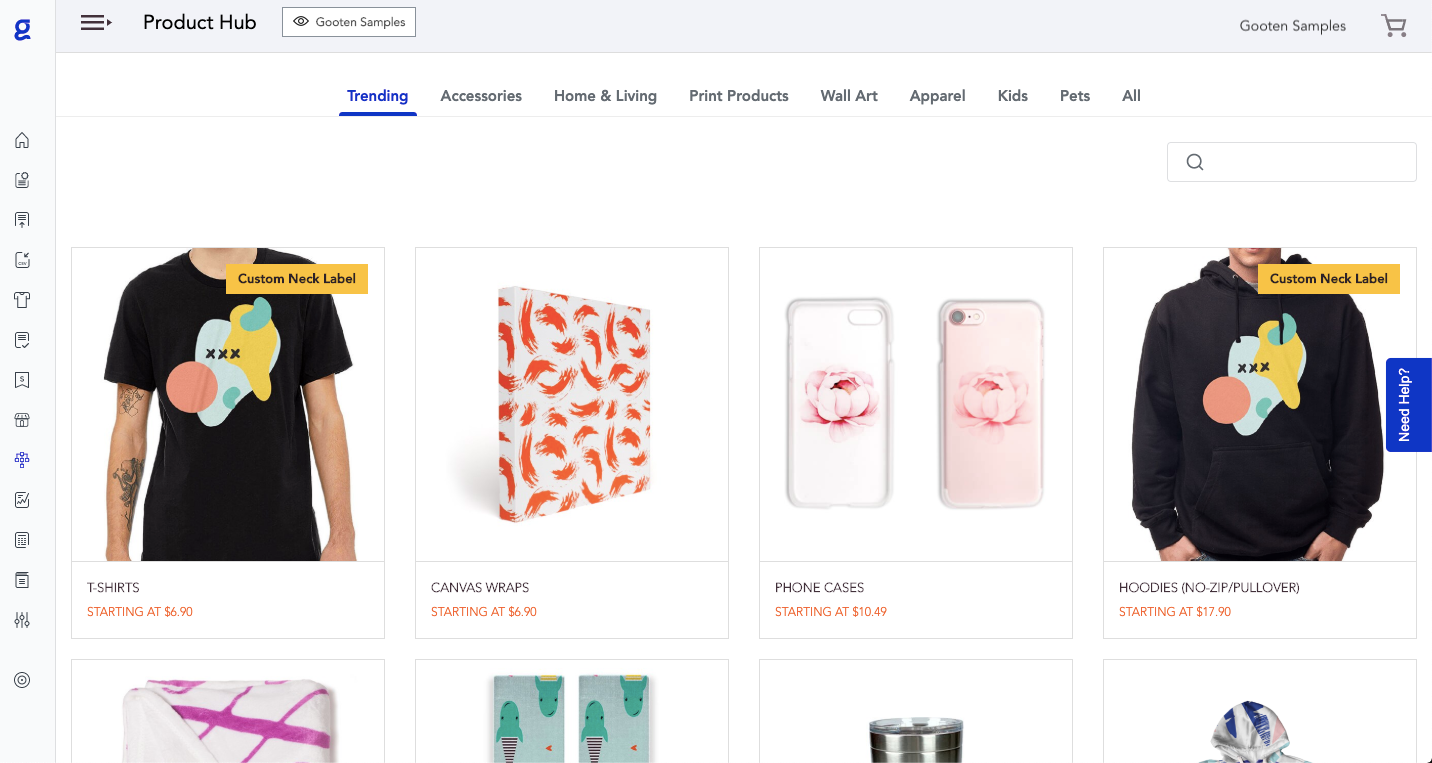Image resolution: width=1432 pixels, height=763 pixels.
Task: Expand the sidebar hamburger menu
Action: point(96,22)
